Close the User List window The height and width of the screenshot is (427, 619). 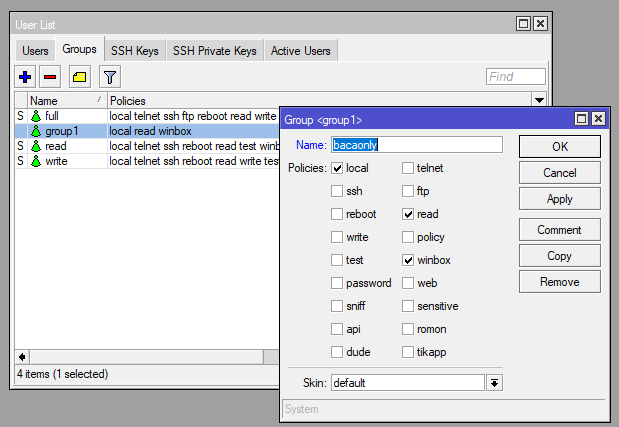(x=540, y=24)
